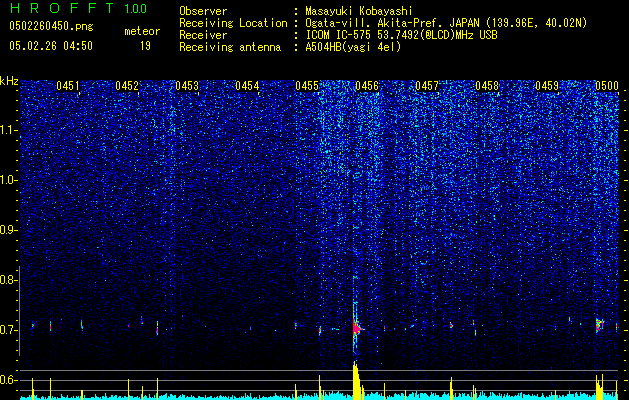Click the 1.1 kHz axis label
The height and width of the screenshot is (400, 629).
9,130
